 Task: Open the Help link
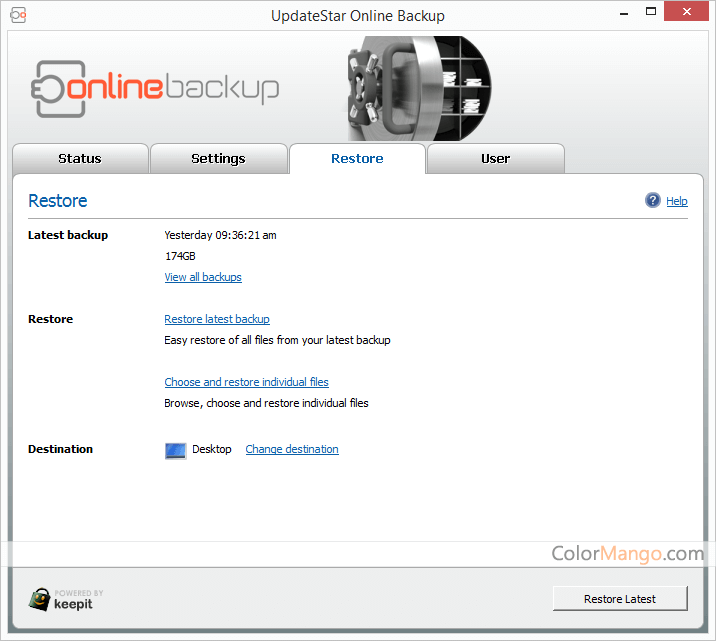click(677, 201)
